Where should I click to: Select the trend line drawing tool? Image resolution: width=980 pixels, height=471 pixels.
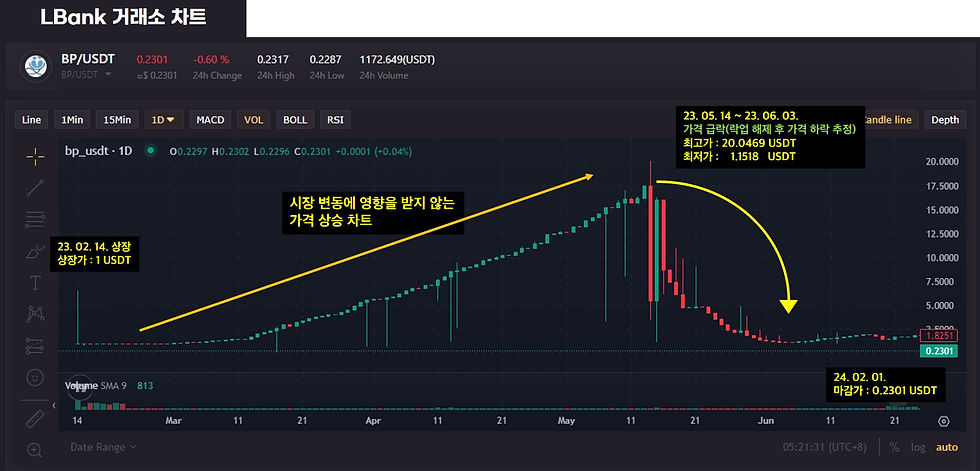(x=35, y=188)
